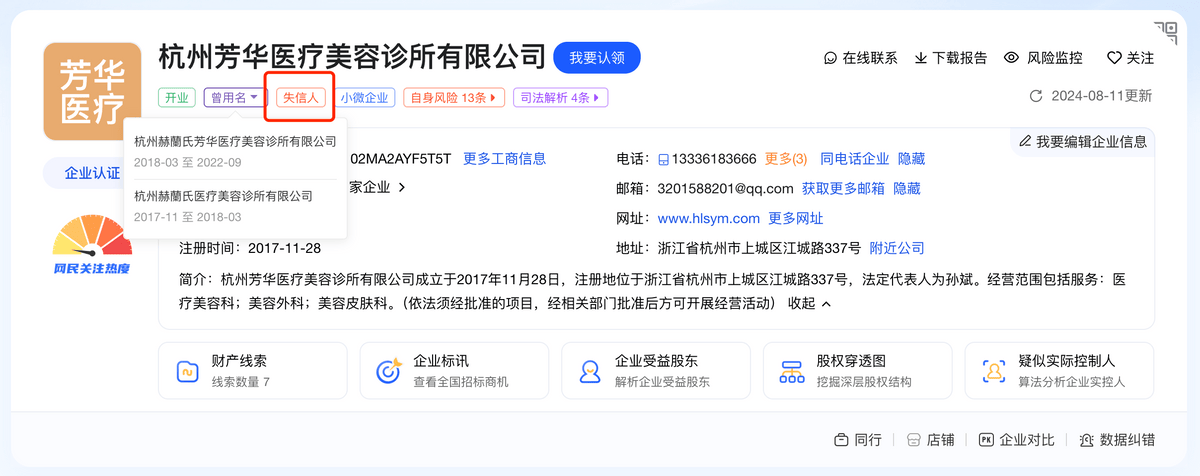
Task: Expand the 家企业 chevron arrow
Action: (x=401, y=187)
